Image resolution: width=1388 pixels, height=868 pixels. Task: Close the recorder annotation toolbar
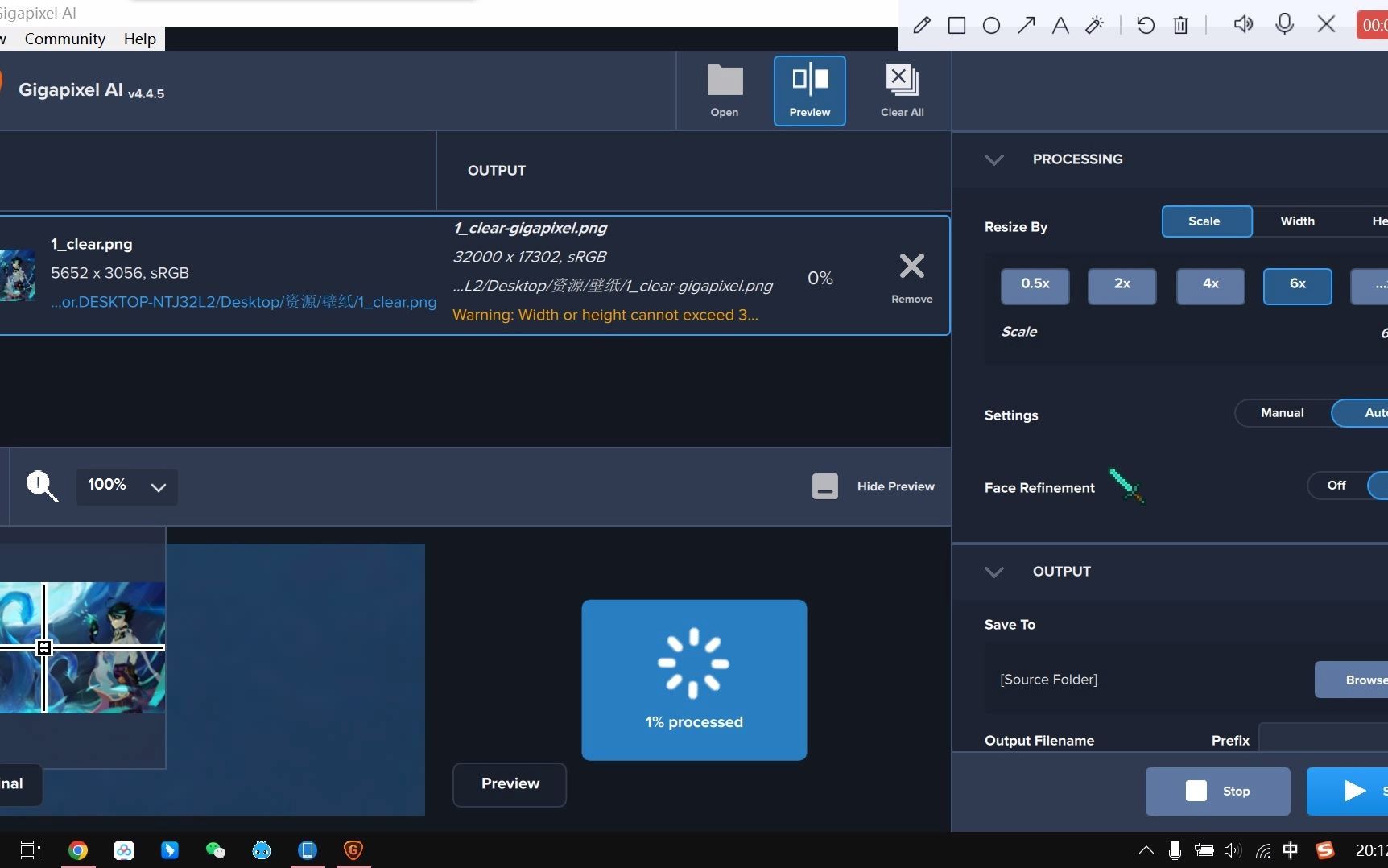point(1326,24)
